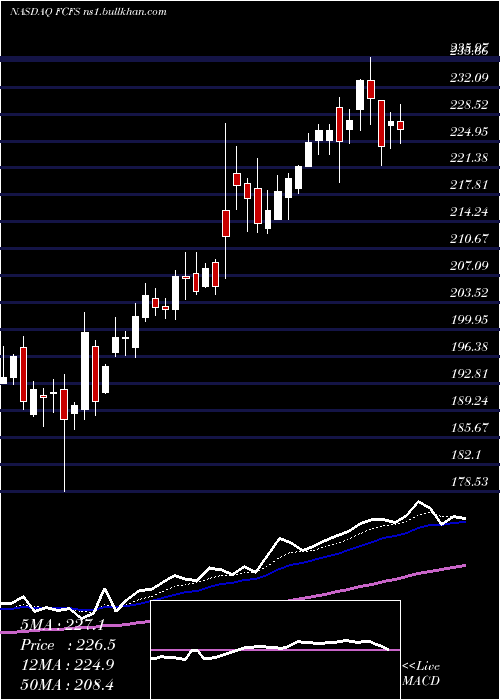Click the 214.24 price level label
Viewport: 500px width, 700px height.
[x=469, y=212]
